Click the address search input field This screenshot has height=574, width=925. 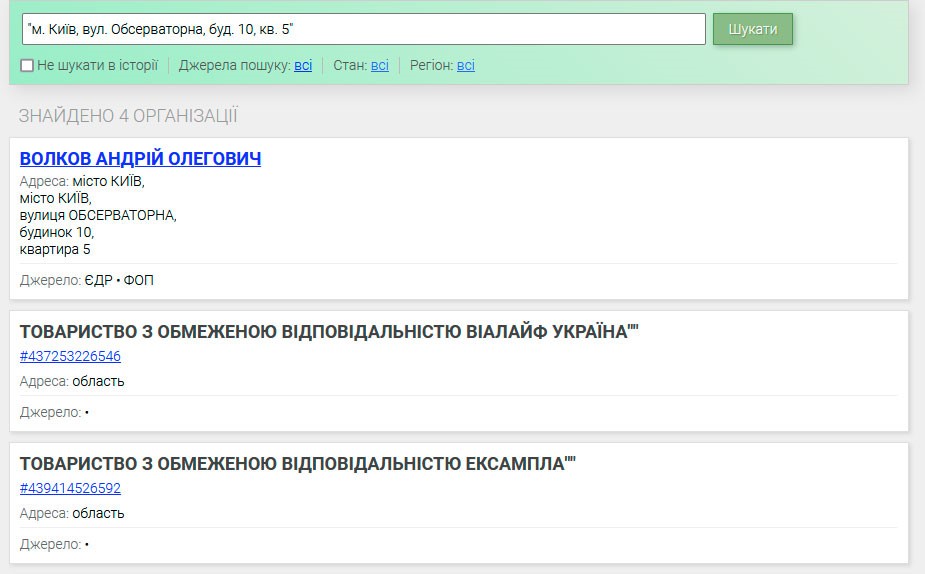click(x=364, y=29)
